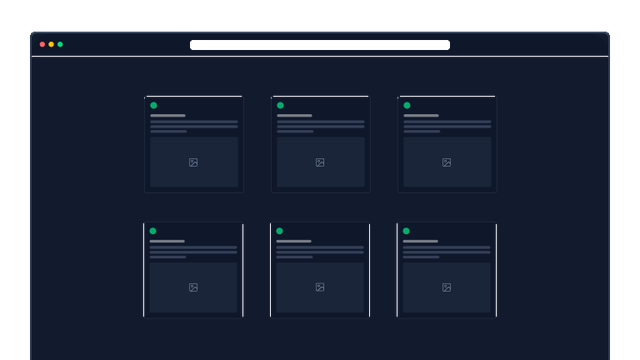This screenshot has width=640, height=360.
Task: Click the green status dot on top-right card
Action: 407,105
